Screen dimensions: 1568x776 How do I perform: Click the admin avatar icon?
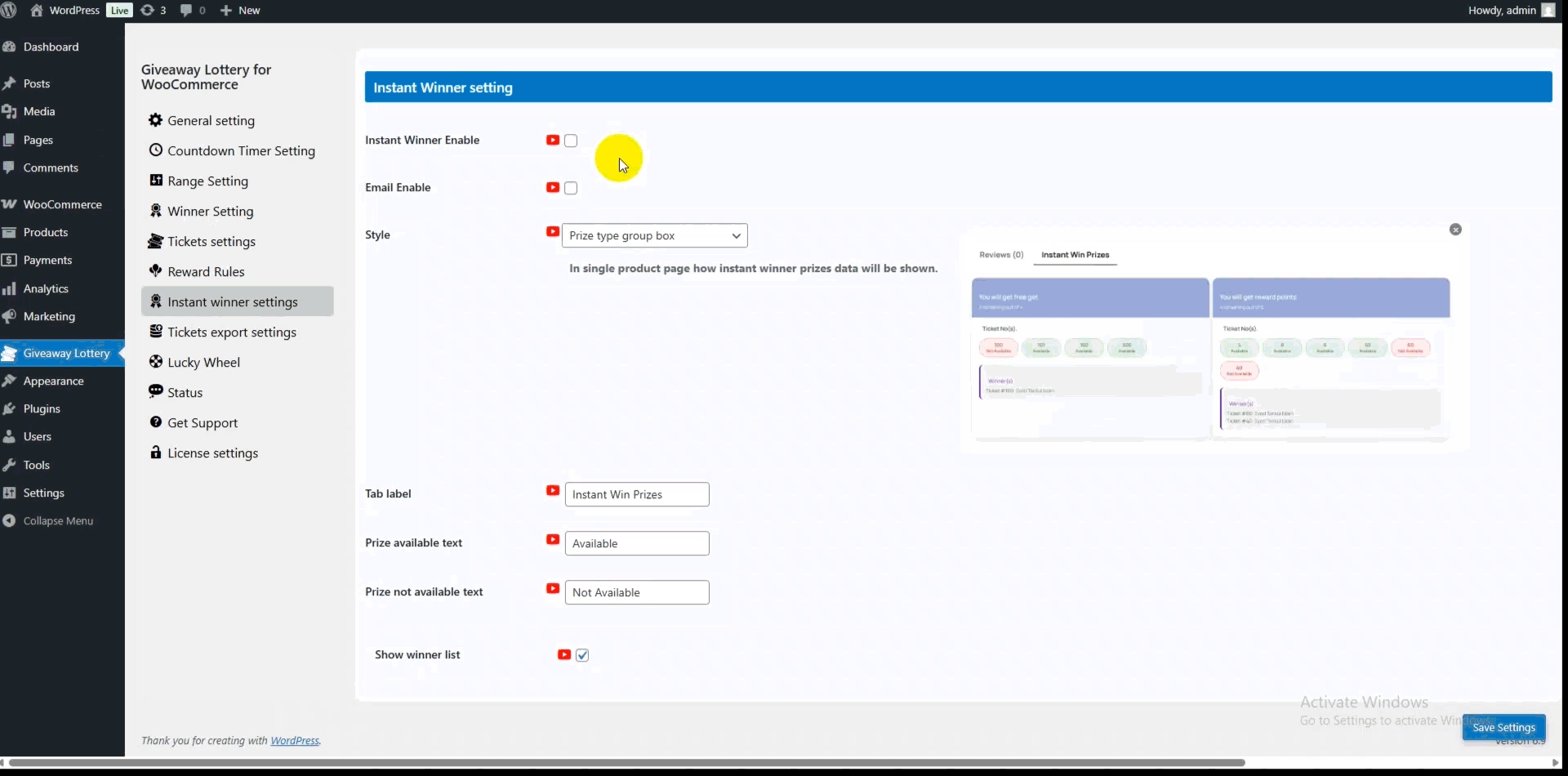pos(1548,11)
